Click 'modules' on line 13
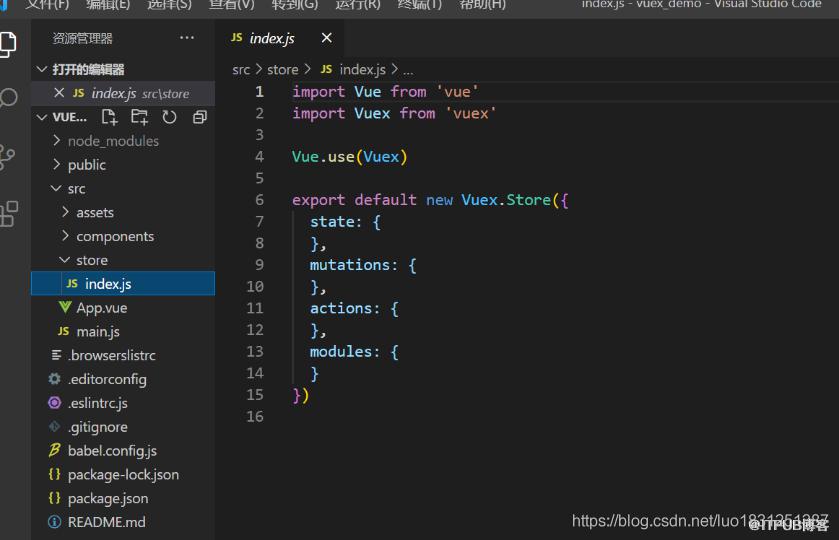Screen dimensions: 839x540 coord(341,352)
